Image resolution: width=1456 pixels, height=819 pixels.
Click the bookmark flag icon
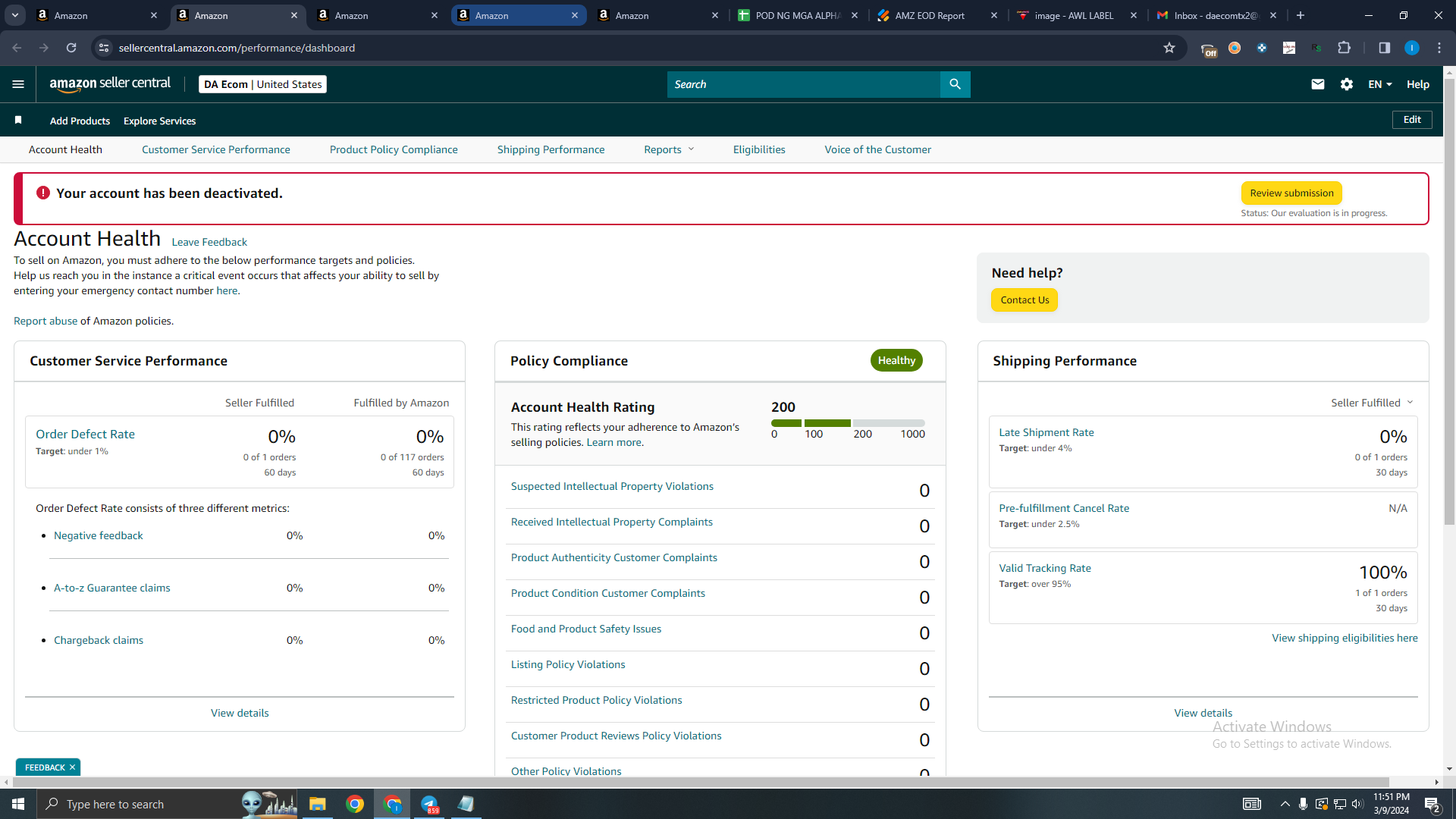coord(18,120)
